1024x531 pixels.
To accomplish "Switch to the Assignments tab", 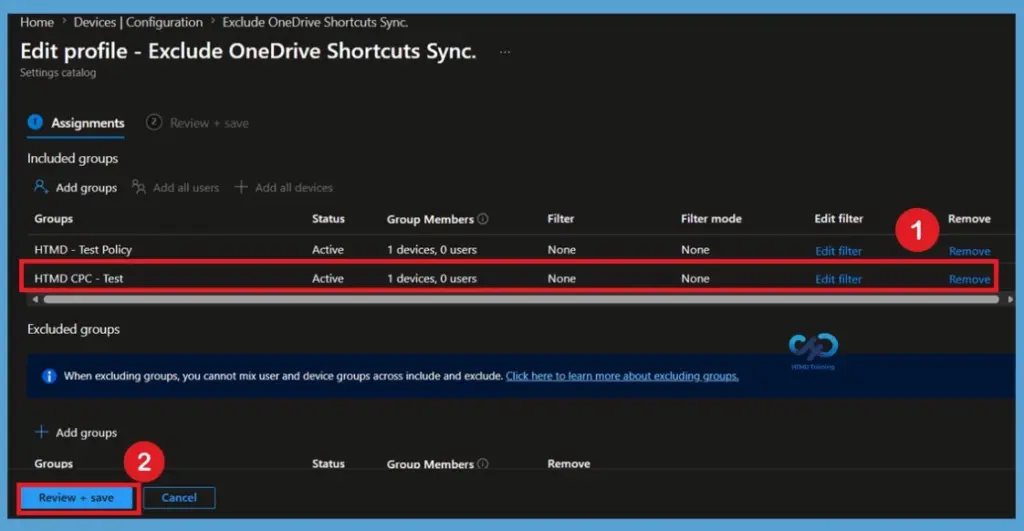I will coord(76,123).
